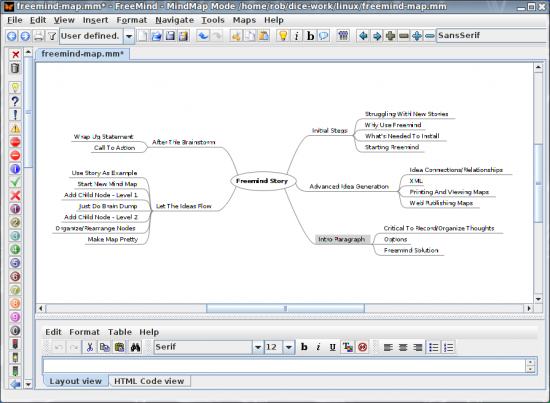This screenshot has width=550, height=403.
Task: Click inside the note text input area
Action: point(284,366)
